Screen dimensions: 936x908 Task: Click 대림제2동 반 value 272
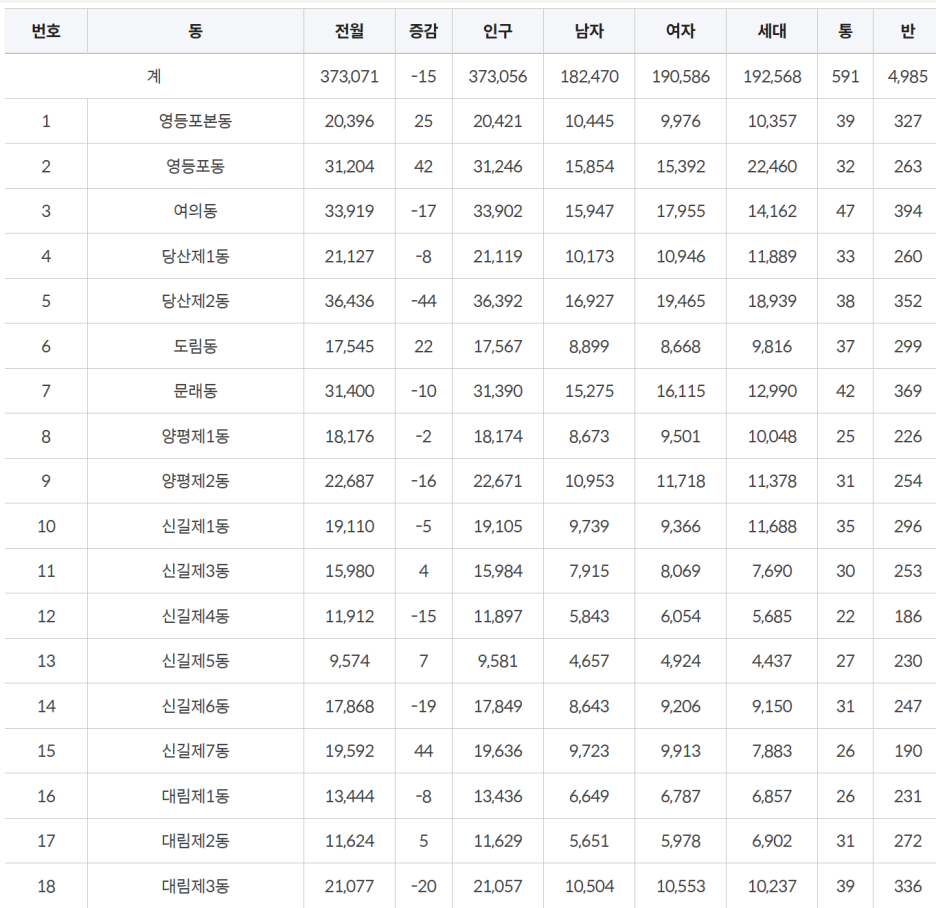[x=907, y=841]
